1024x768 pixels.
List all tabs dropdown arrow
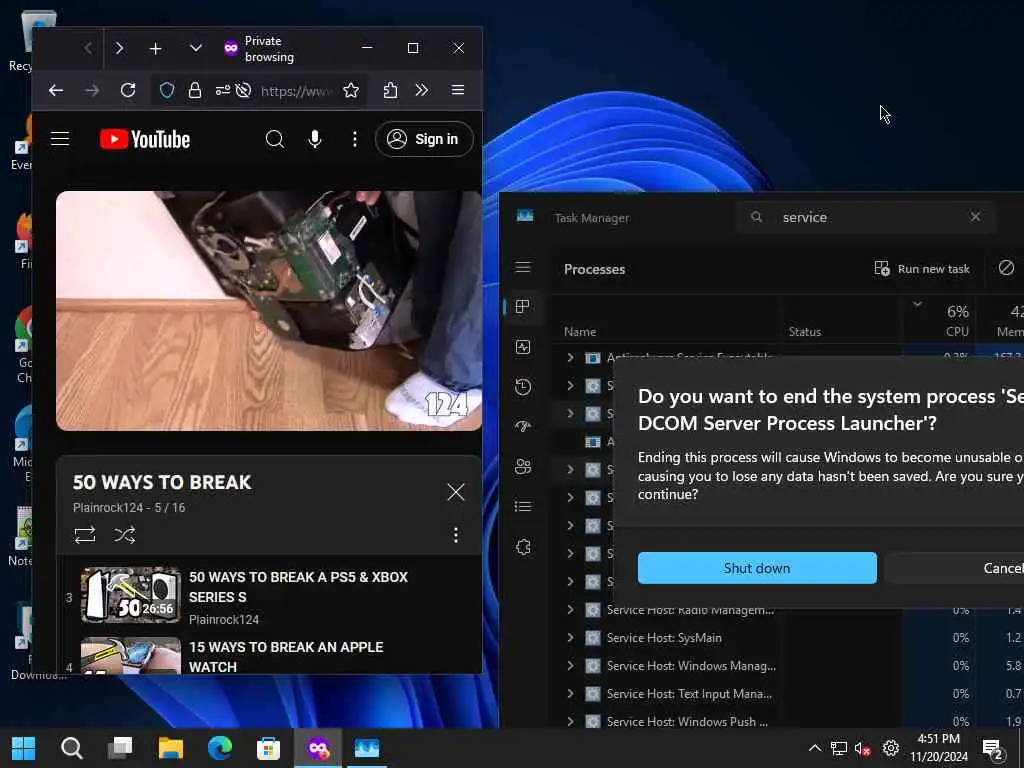click(x=195, y=48)
